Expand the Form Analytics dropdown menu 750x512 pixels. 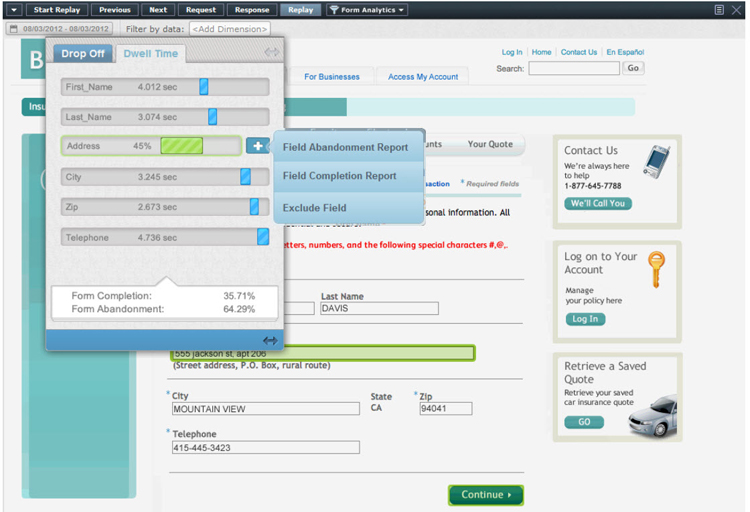401,10
